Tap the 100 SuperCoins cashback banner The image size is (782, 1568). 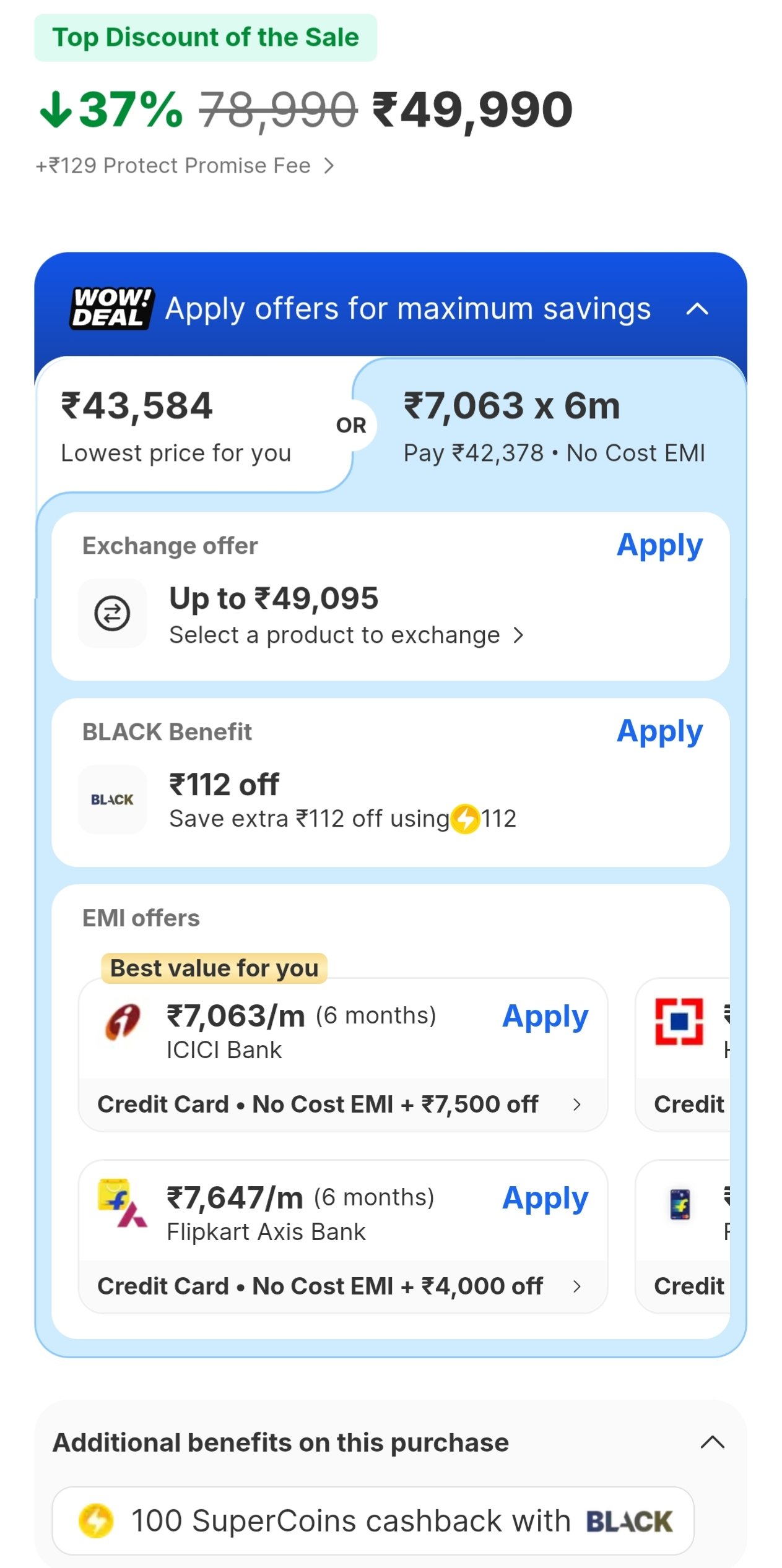click(373, 1520)
